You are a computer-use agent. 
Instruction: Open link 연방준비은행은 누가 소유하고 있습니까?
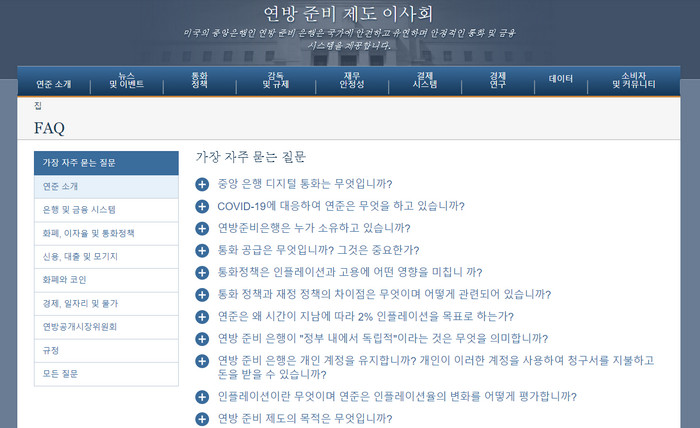[x=314, y=228]
